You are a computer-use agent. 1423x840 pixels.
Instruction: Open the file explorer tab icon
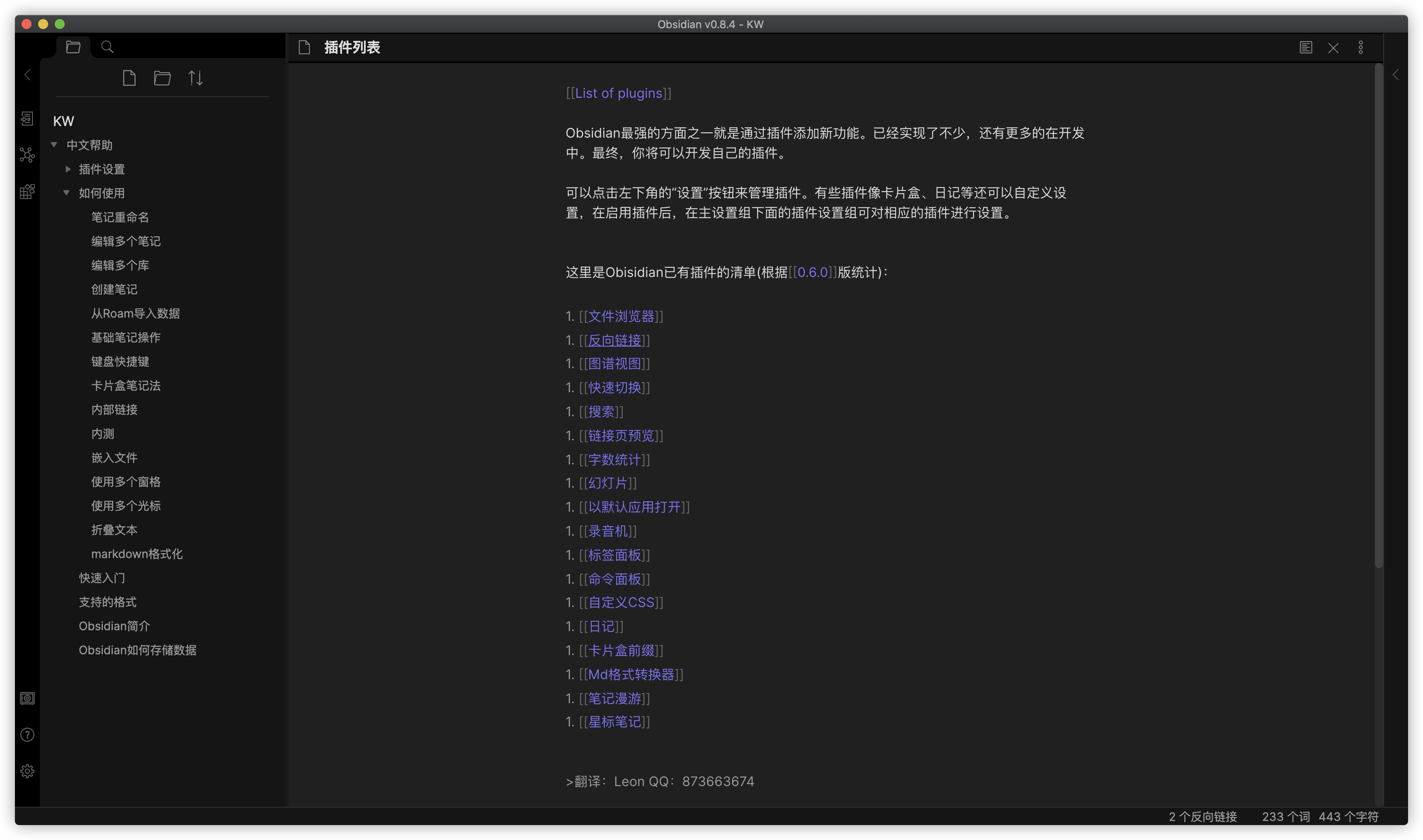(73, 47)
